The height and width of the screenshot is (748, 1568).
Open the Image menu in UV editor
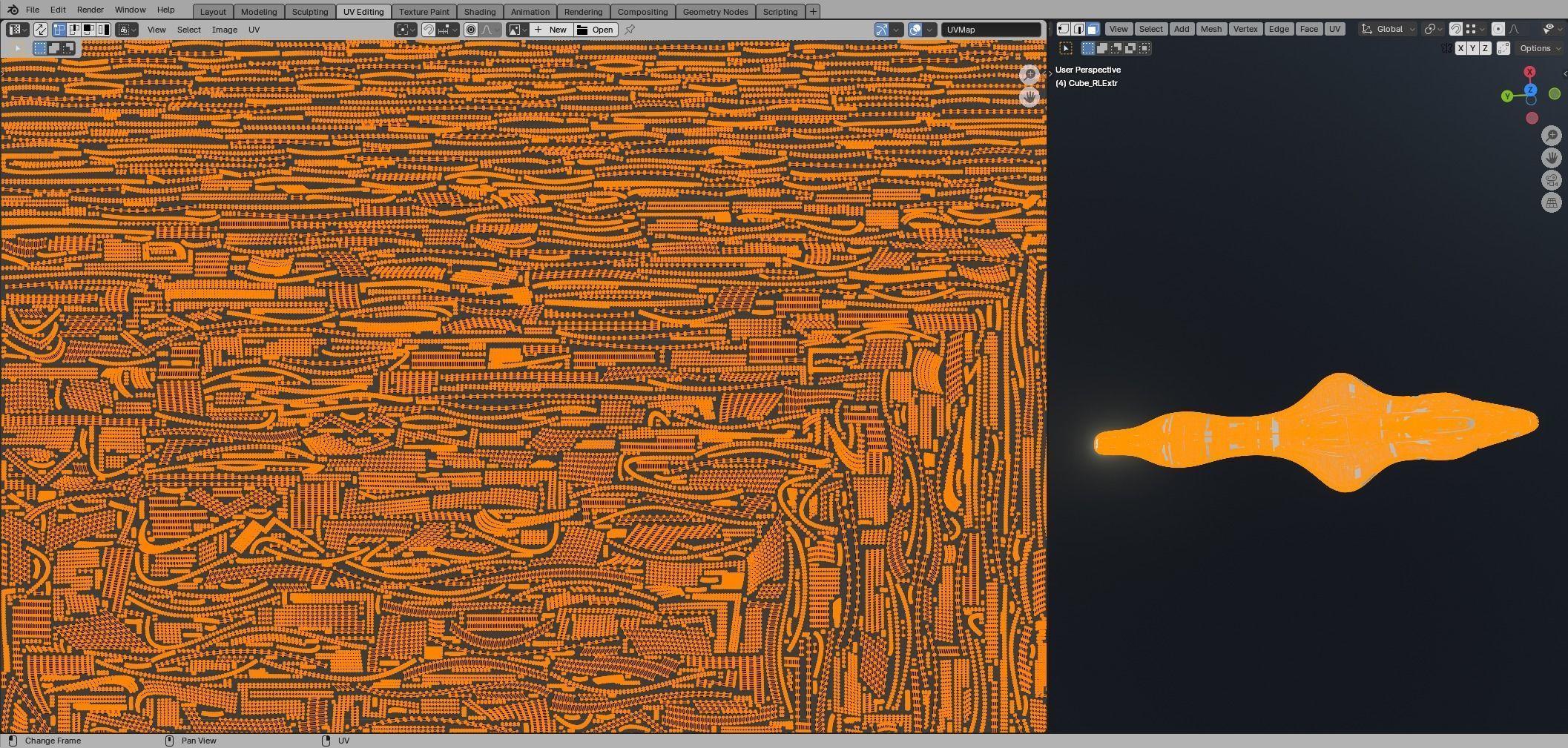(225, 30)
